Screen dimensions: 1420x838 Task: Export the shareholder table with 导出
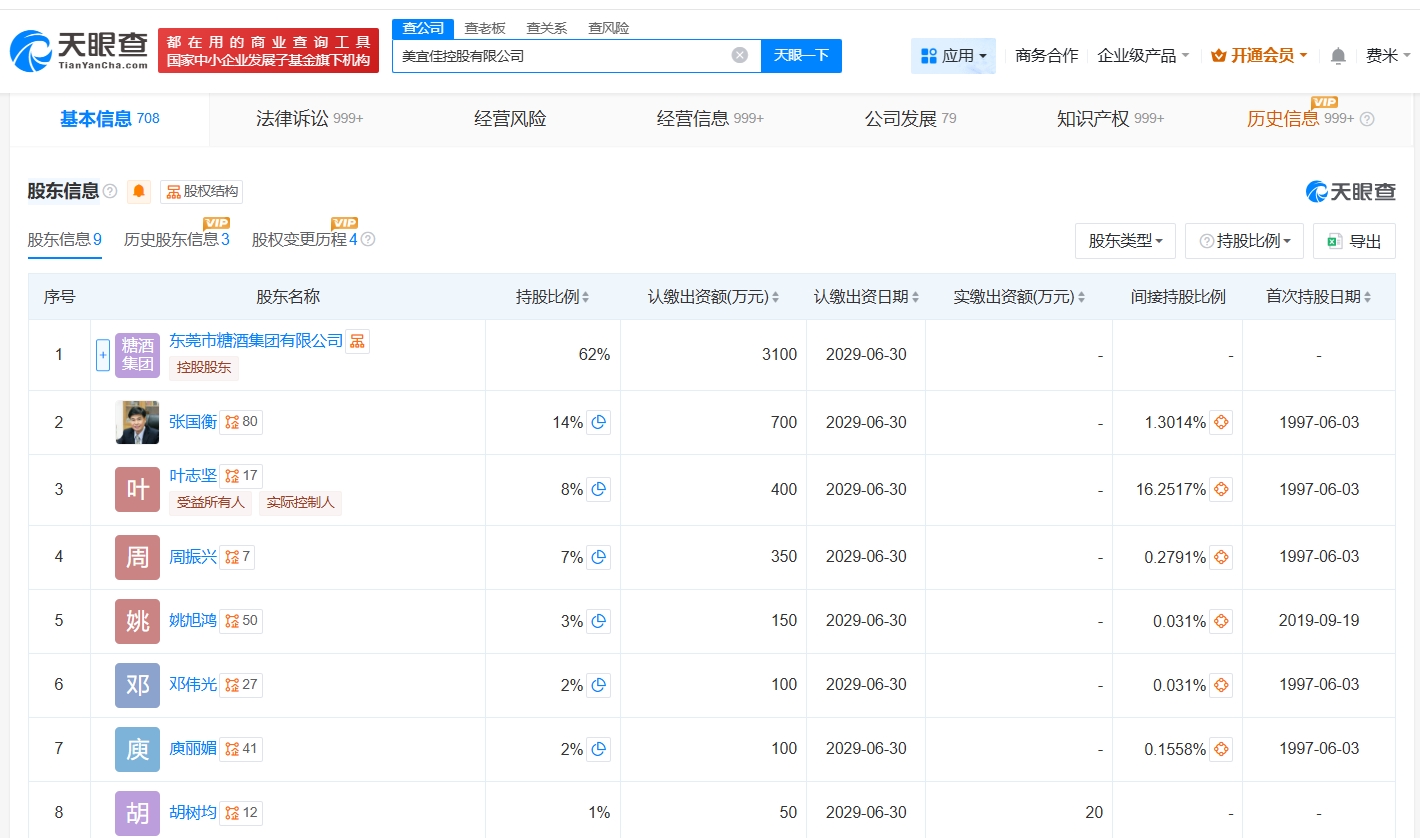click(x=1353, y=241)
